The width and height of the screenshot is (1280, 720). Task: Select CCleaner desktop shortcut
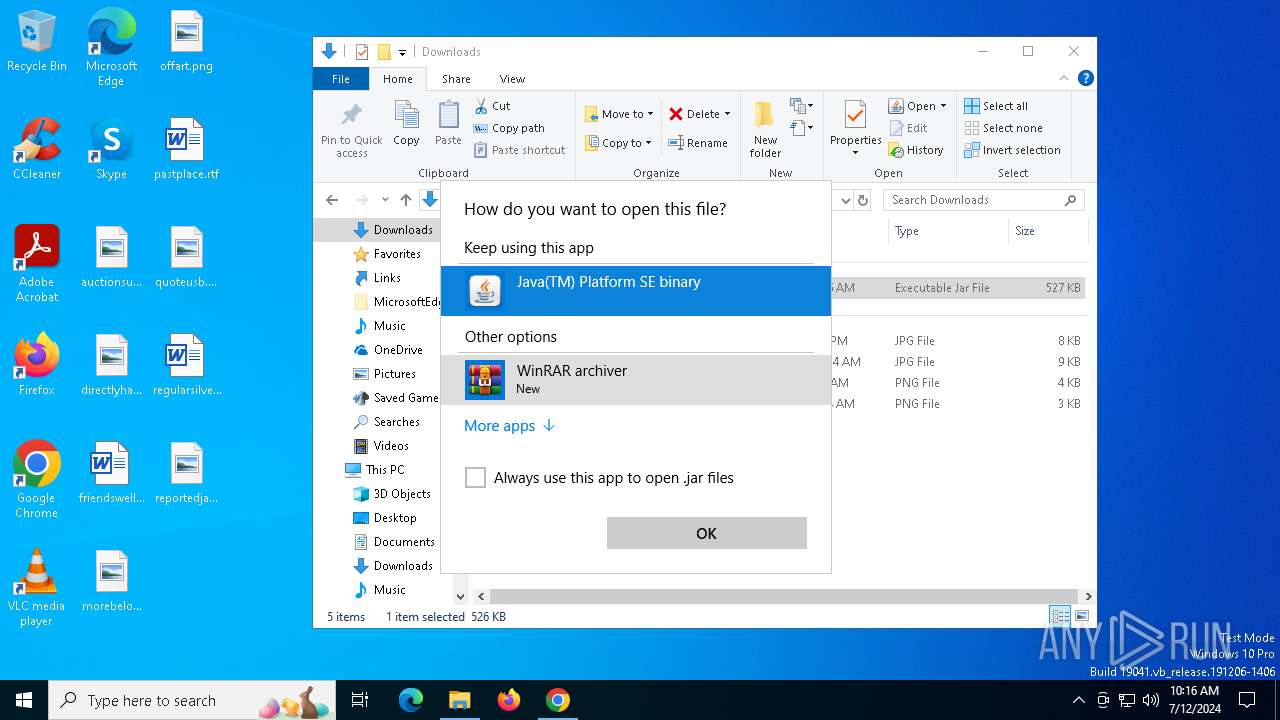37,149
